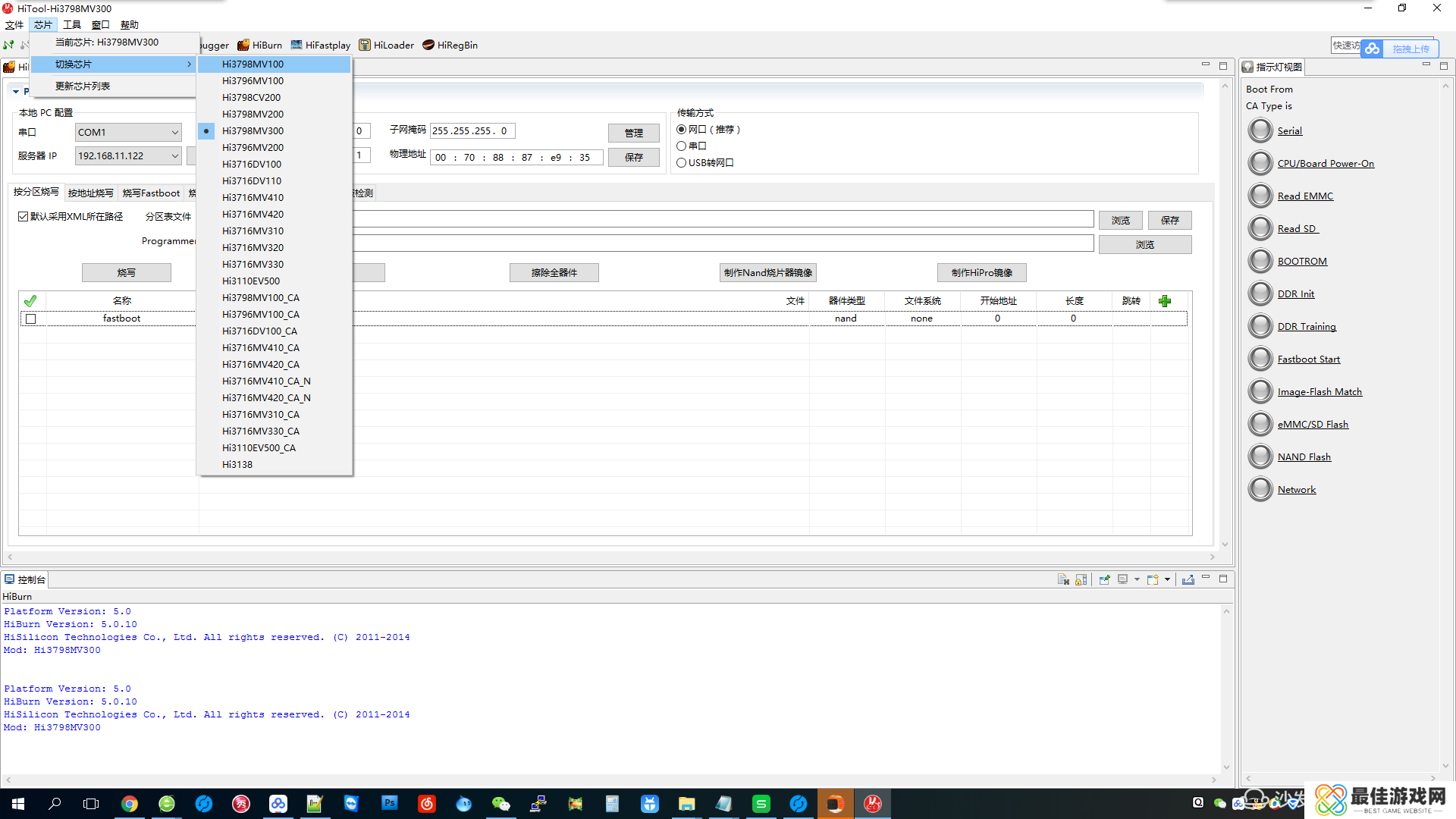Toggle 默认采用XML所在路径 checkbox
The height and width of the screenshot is (819, 1456).
click(24, 217)
